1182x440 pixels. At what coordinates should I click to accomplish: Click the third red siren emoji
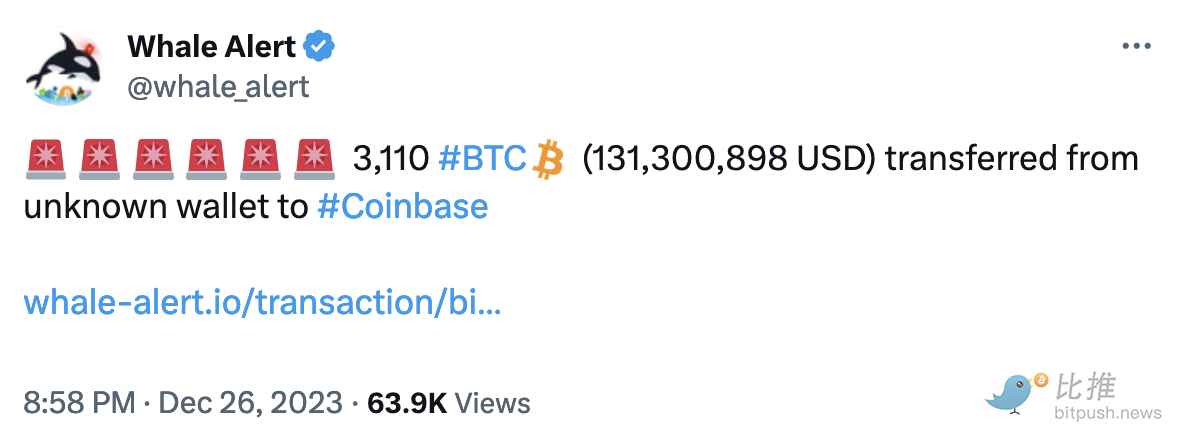[x=153, y=159]
